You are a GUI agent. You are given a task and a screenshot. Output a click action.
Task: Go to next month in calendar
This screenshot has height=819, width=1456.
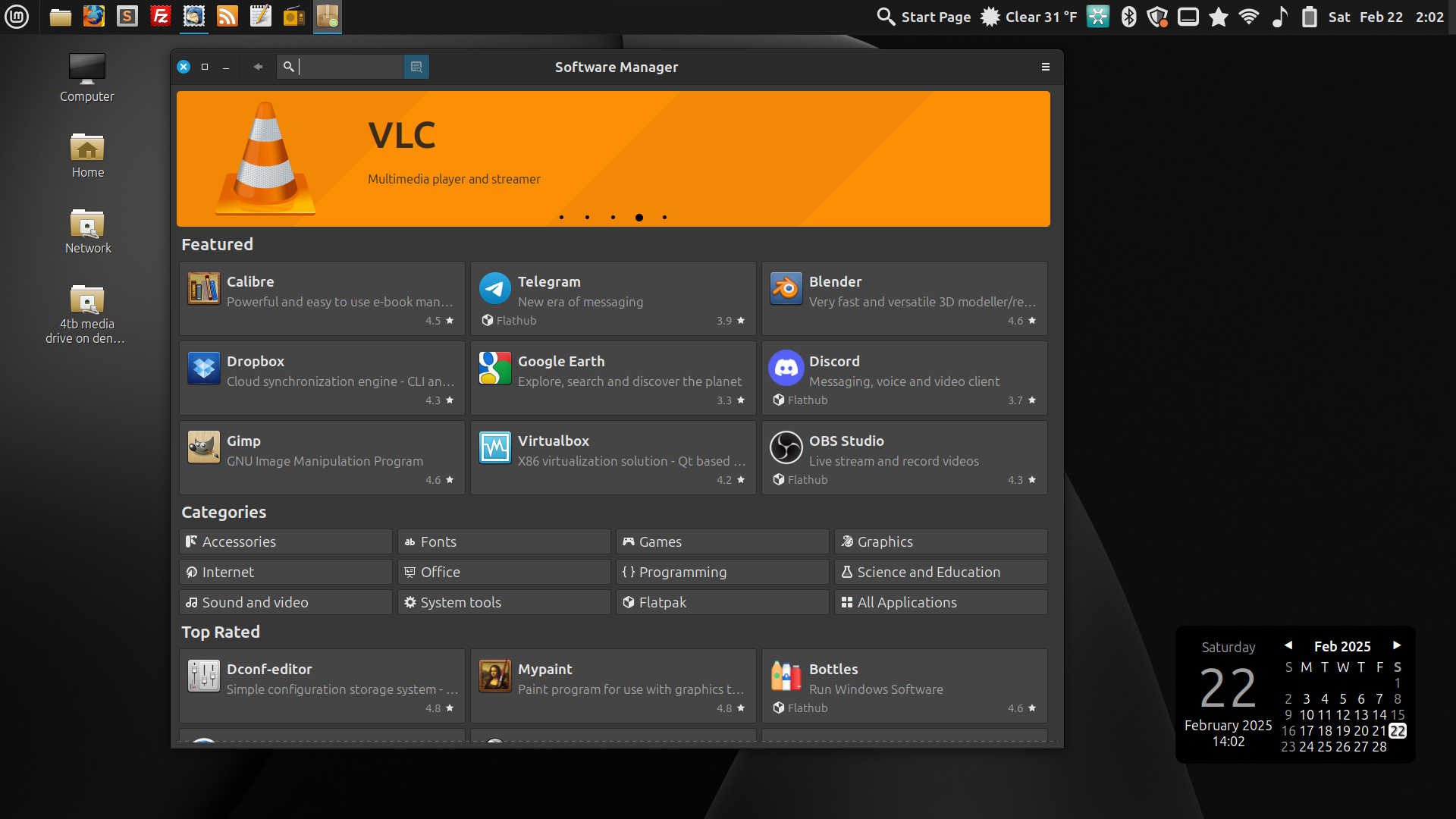click(x=1397, y=645)
